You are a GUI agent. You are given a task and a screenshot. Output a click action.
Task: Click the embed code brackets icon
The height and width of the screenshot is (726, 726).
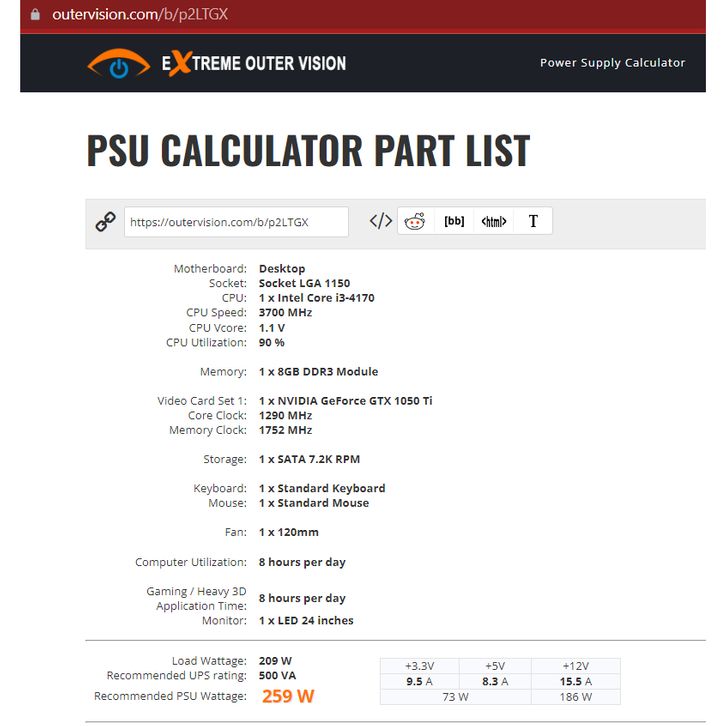(x=381, y=221)
